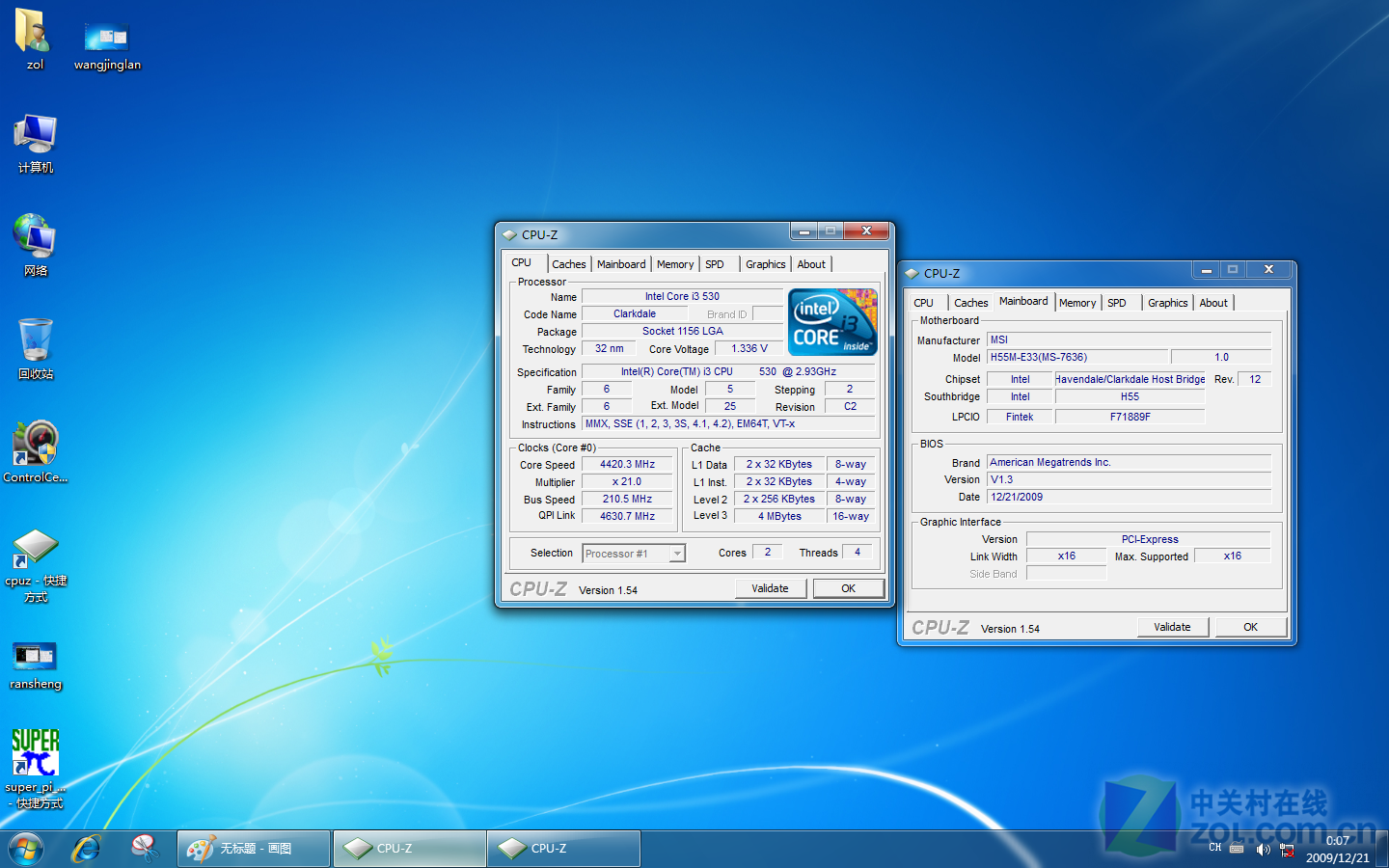Click OK in the CPU window
Image resolution: width=1389 pixels, height=868 pixels.
[x=849, y=588]
